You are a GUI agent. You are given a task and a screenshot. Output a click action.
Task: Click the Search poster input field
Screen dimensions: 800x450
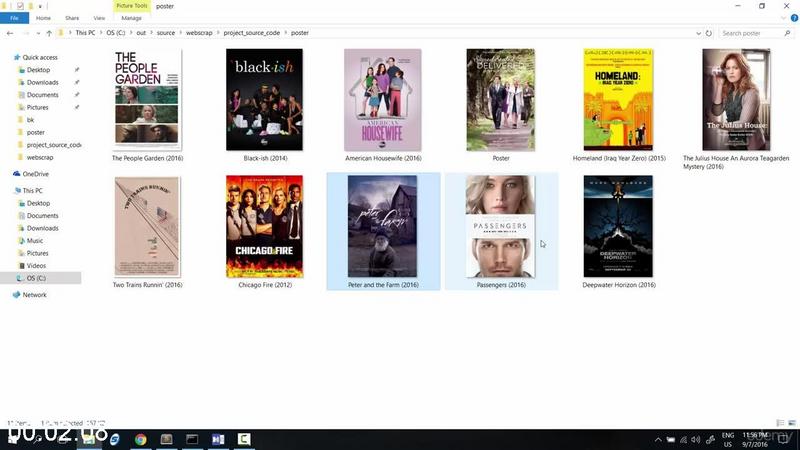pos(751,33)
